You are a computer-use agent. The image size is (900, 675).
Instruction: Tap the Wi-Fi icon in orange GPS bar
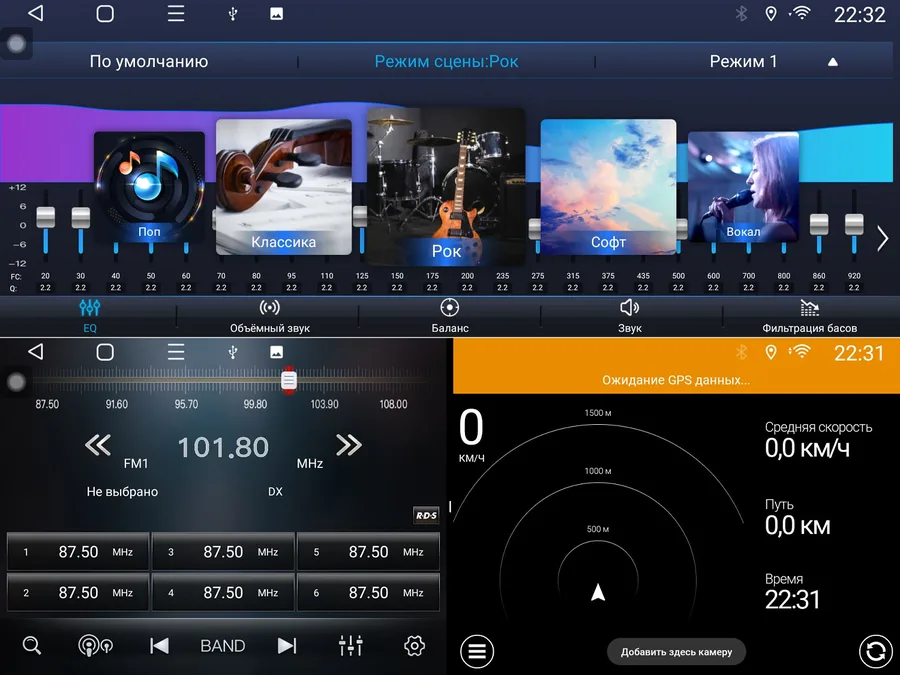pos(801,351)
